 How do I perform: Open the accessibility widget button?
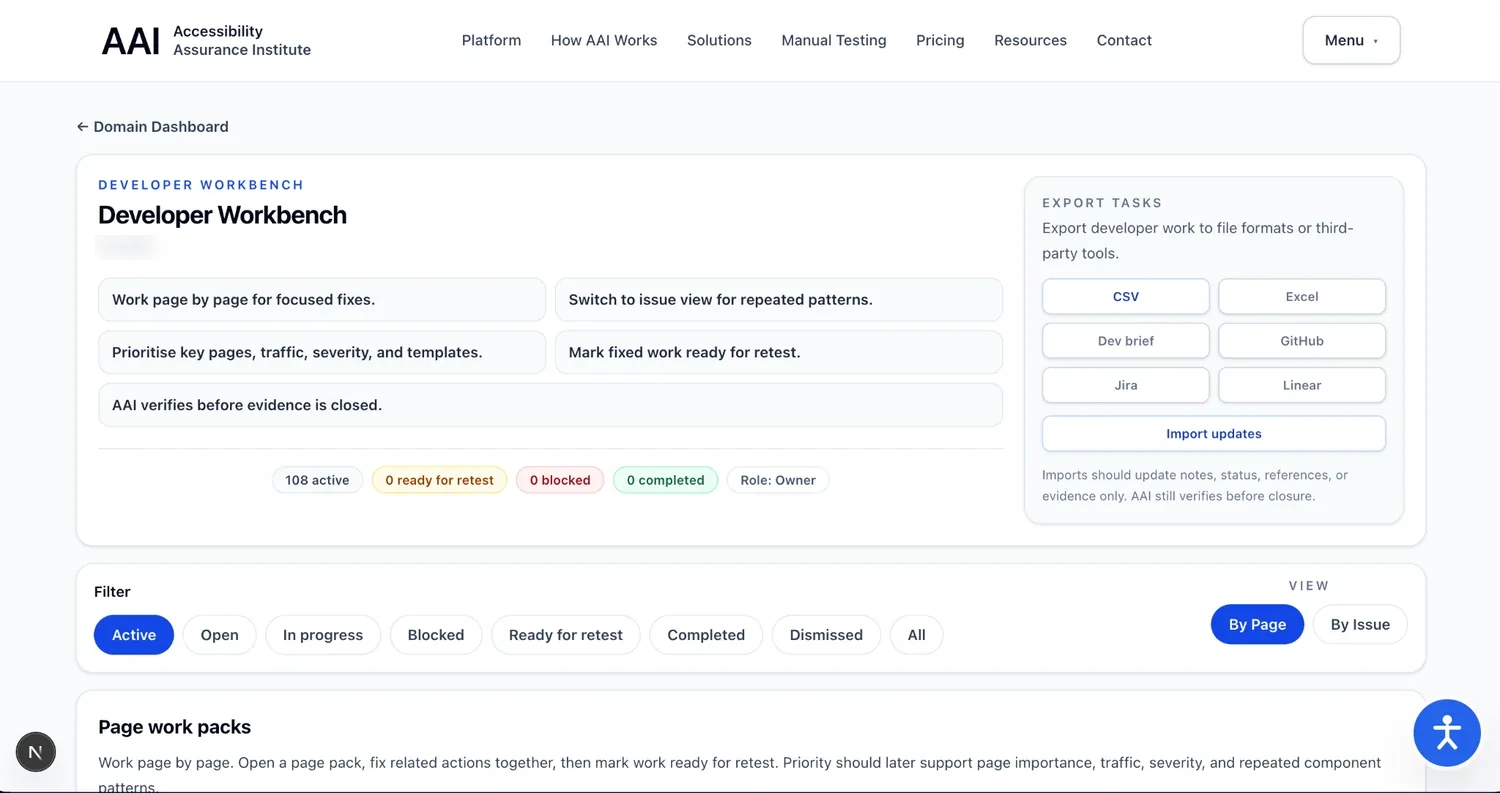pyautogui.click(x=1447, y=733)
